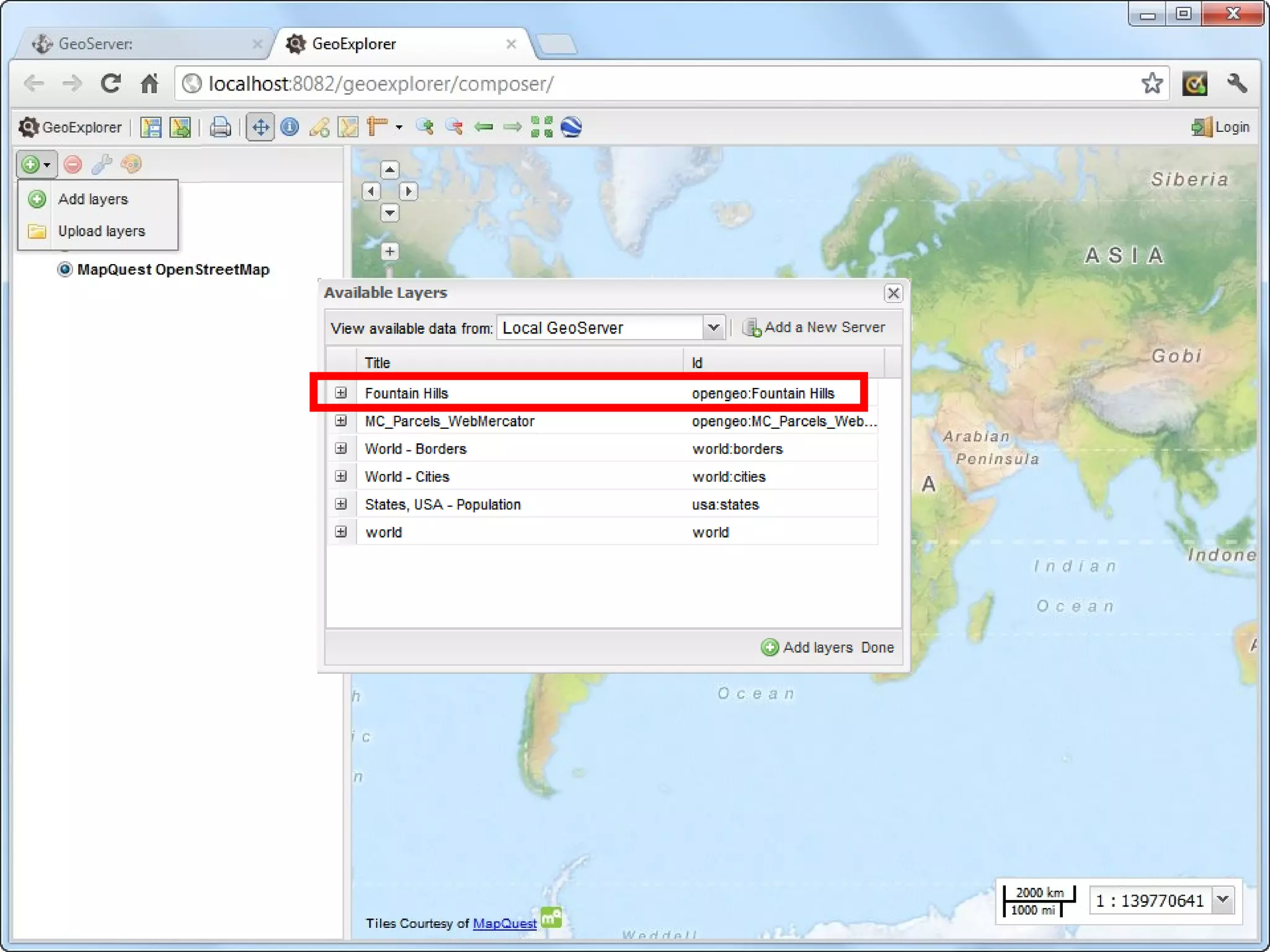Viewport: 1270px width, 952px height.
Task: Activate the feature info tool
Action: [x=290, y=127]
